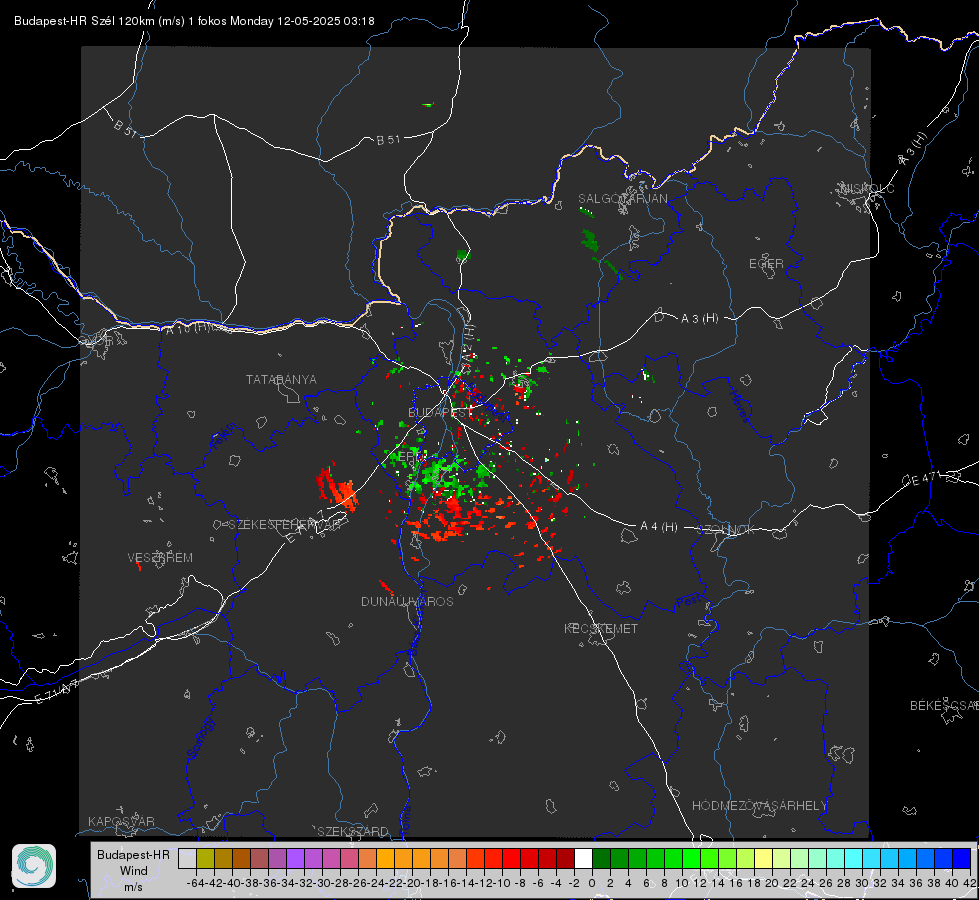Pick the dark blue swatch at 40 to 42

tap(962, 858)
